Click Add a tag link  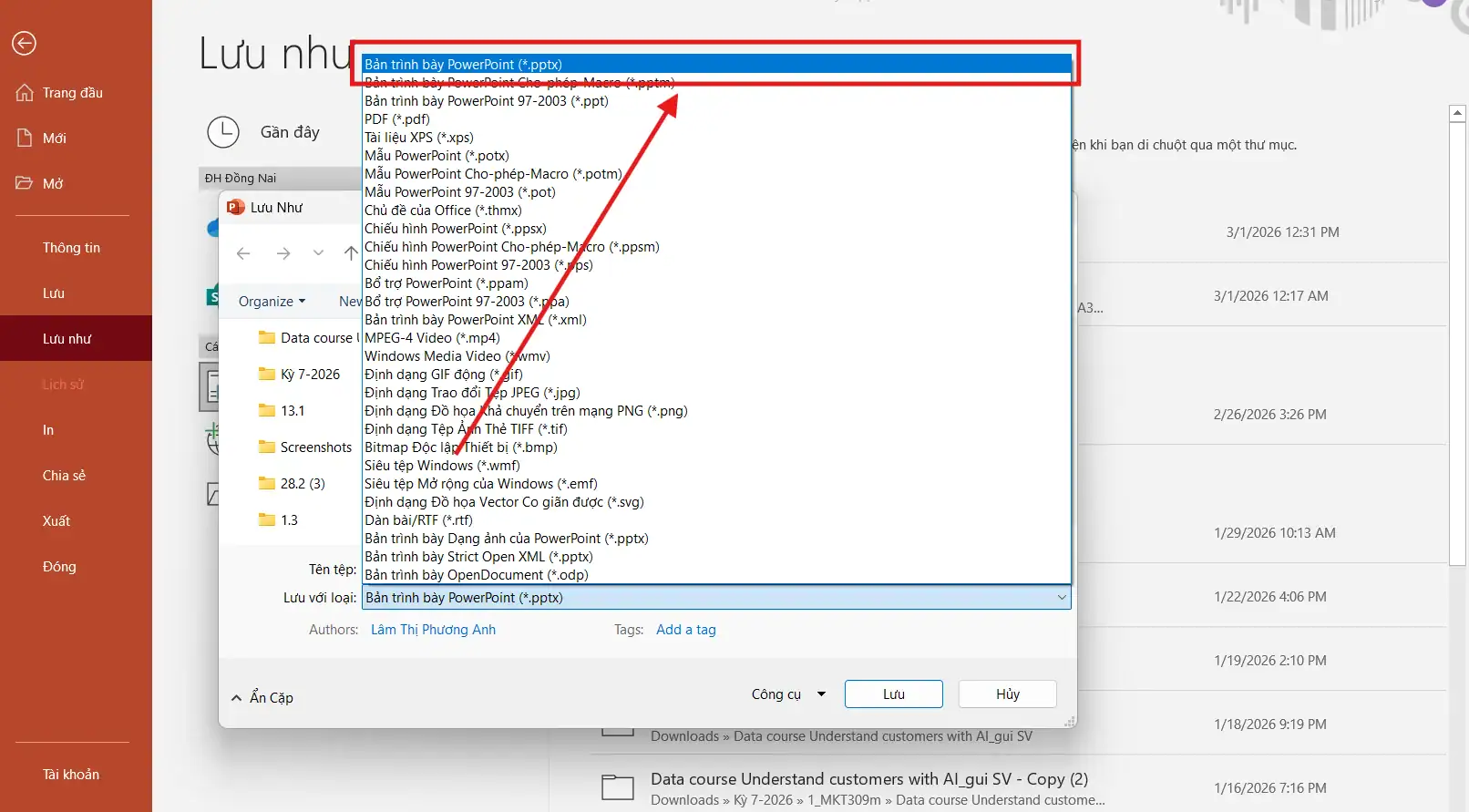685,630
